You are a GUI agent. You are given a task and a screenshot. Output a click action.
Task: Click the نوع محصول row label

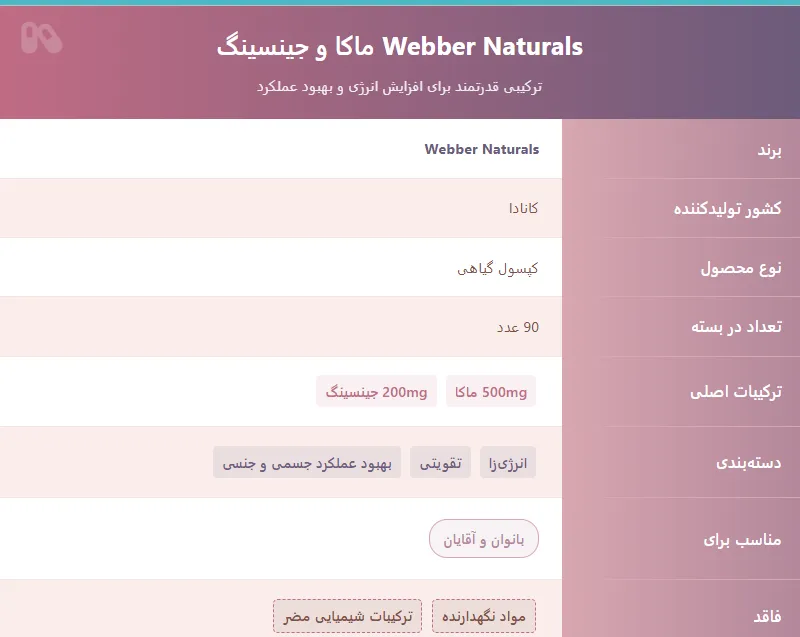coord(741,268)
